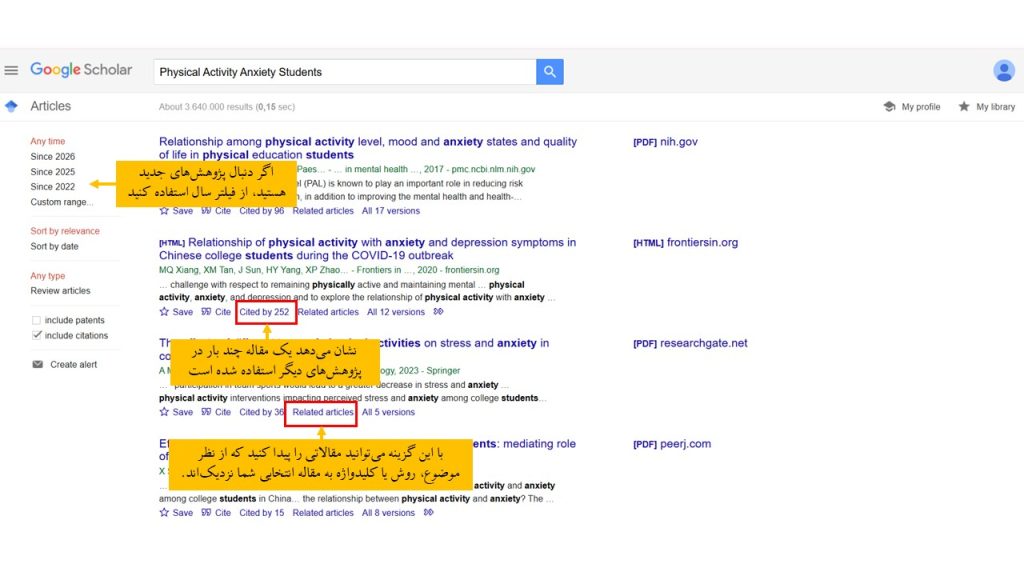Click All 12 versions
Viewport: 1024px width, 576px height.
(396, 312)
